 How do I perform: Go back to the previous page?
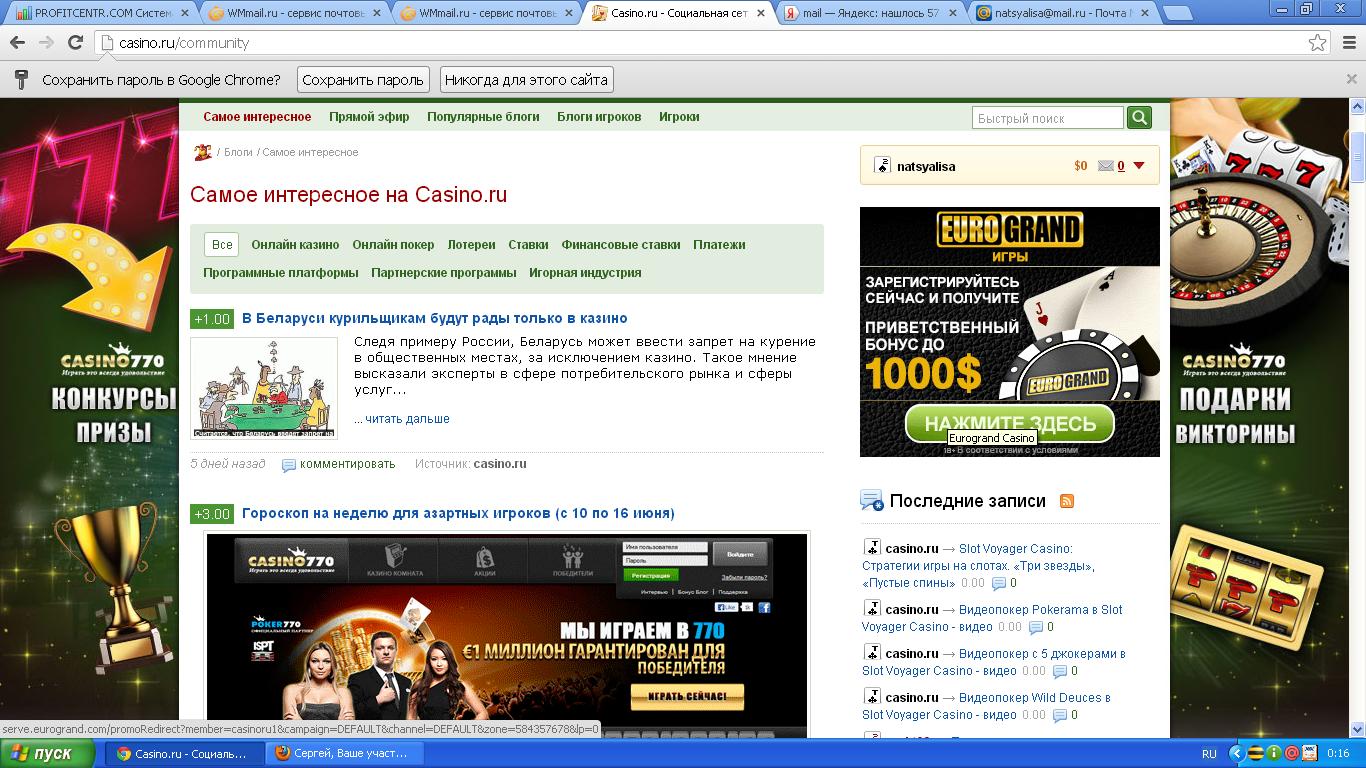pyautogui.click(x=17, y=43)
